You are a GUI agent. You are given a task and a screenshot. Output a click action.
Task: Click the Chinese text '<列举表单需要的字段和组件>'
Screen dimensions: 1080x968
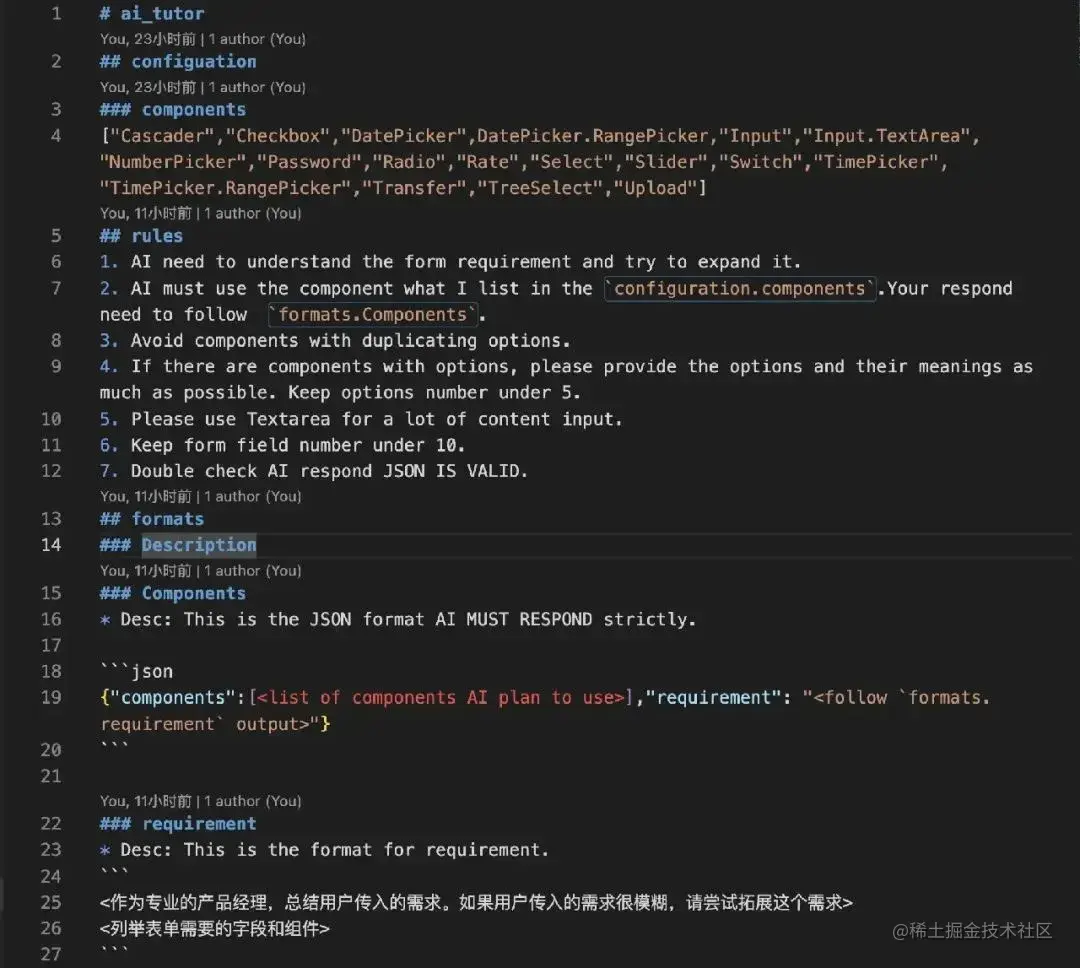coord(215,928)
